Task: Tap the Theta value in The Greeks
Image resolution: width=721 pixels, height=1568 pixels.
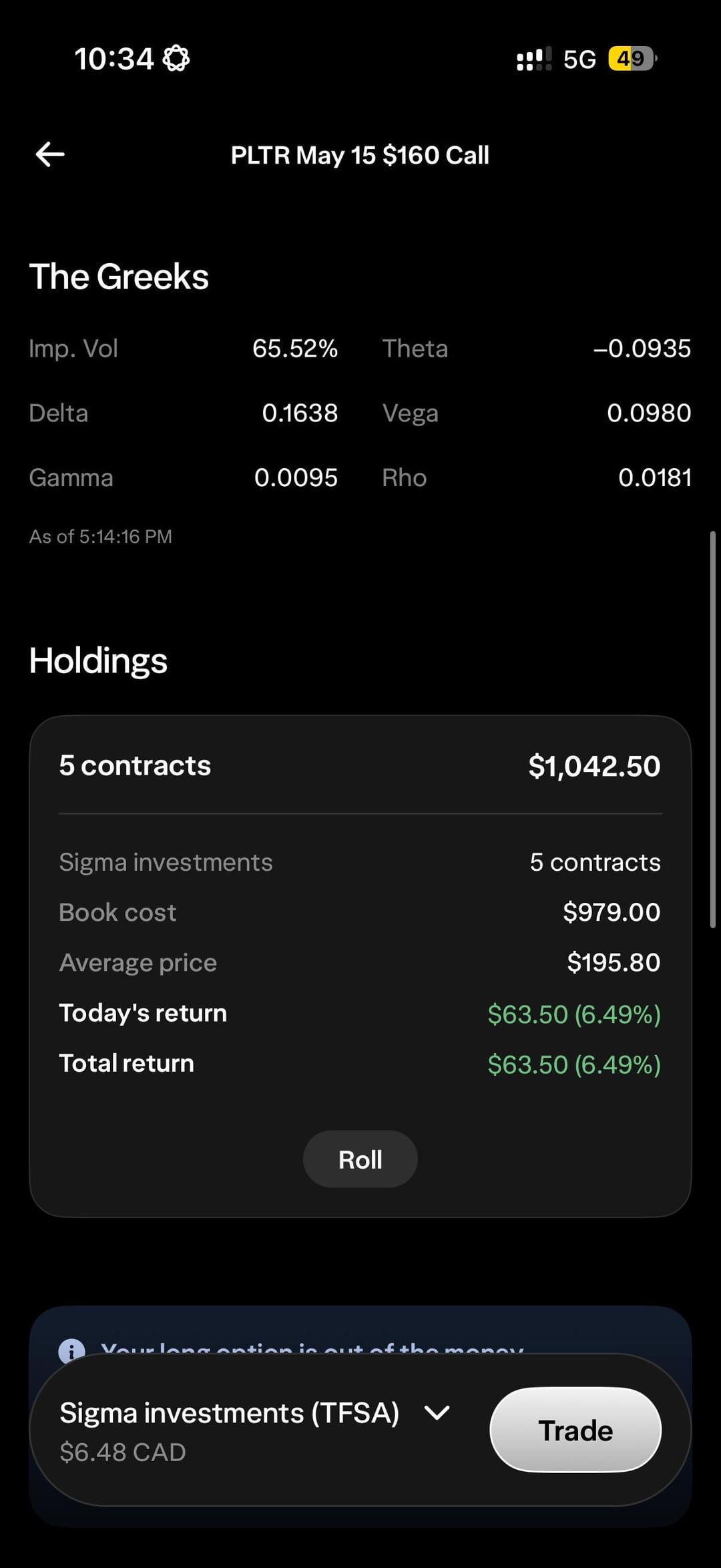Action: click(x=642, y=349)
